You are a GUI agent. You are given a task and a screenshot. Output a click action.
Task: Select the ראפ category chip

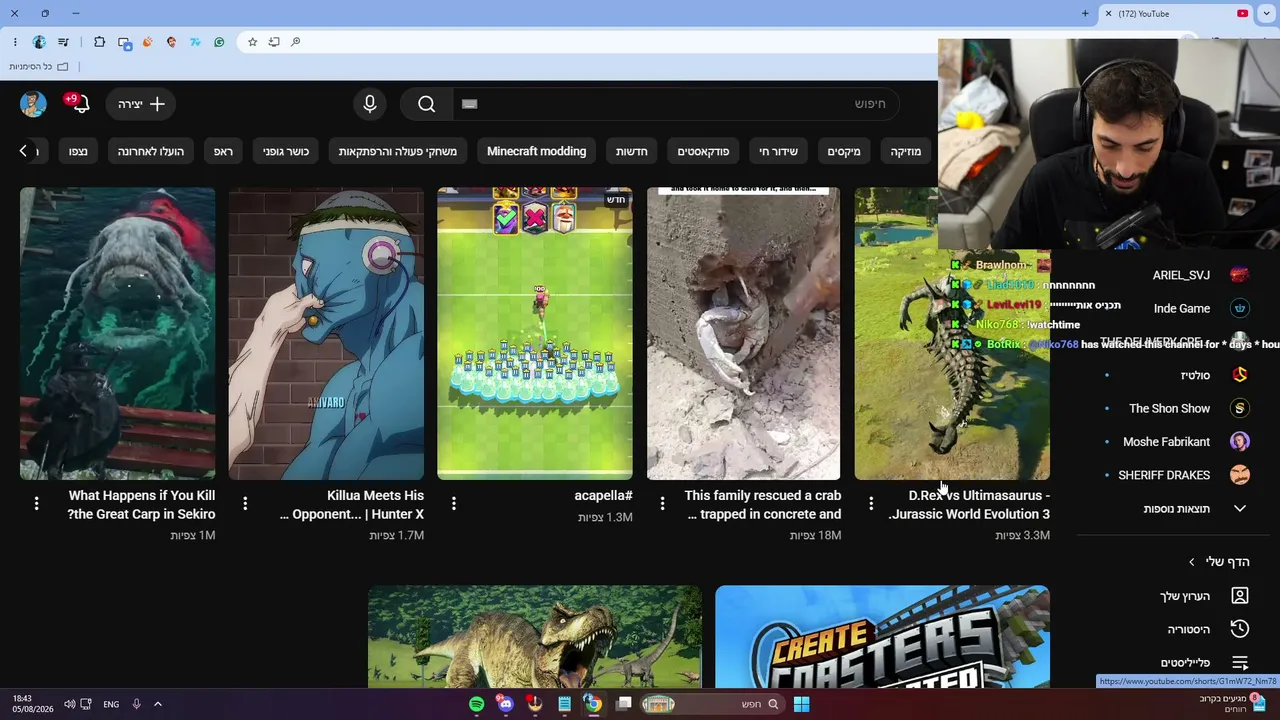click(x=223, y=151)
